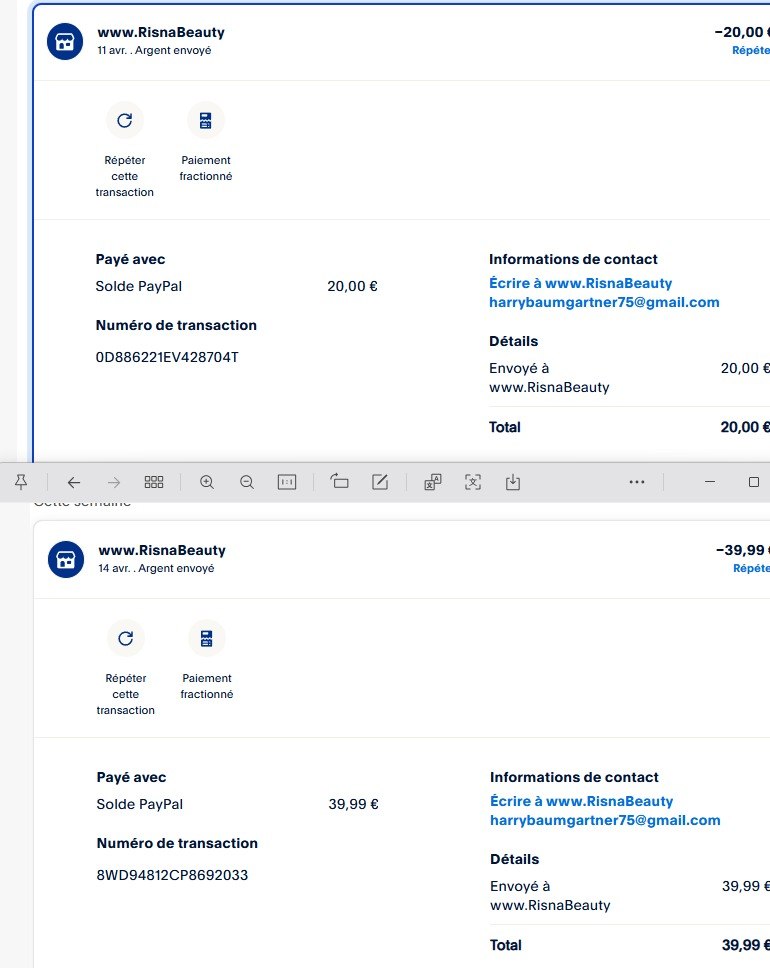Click Répéter cette transaction icon for 11 avr.
770x968 pixels.
click(x=125, y=121)
